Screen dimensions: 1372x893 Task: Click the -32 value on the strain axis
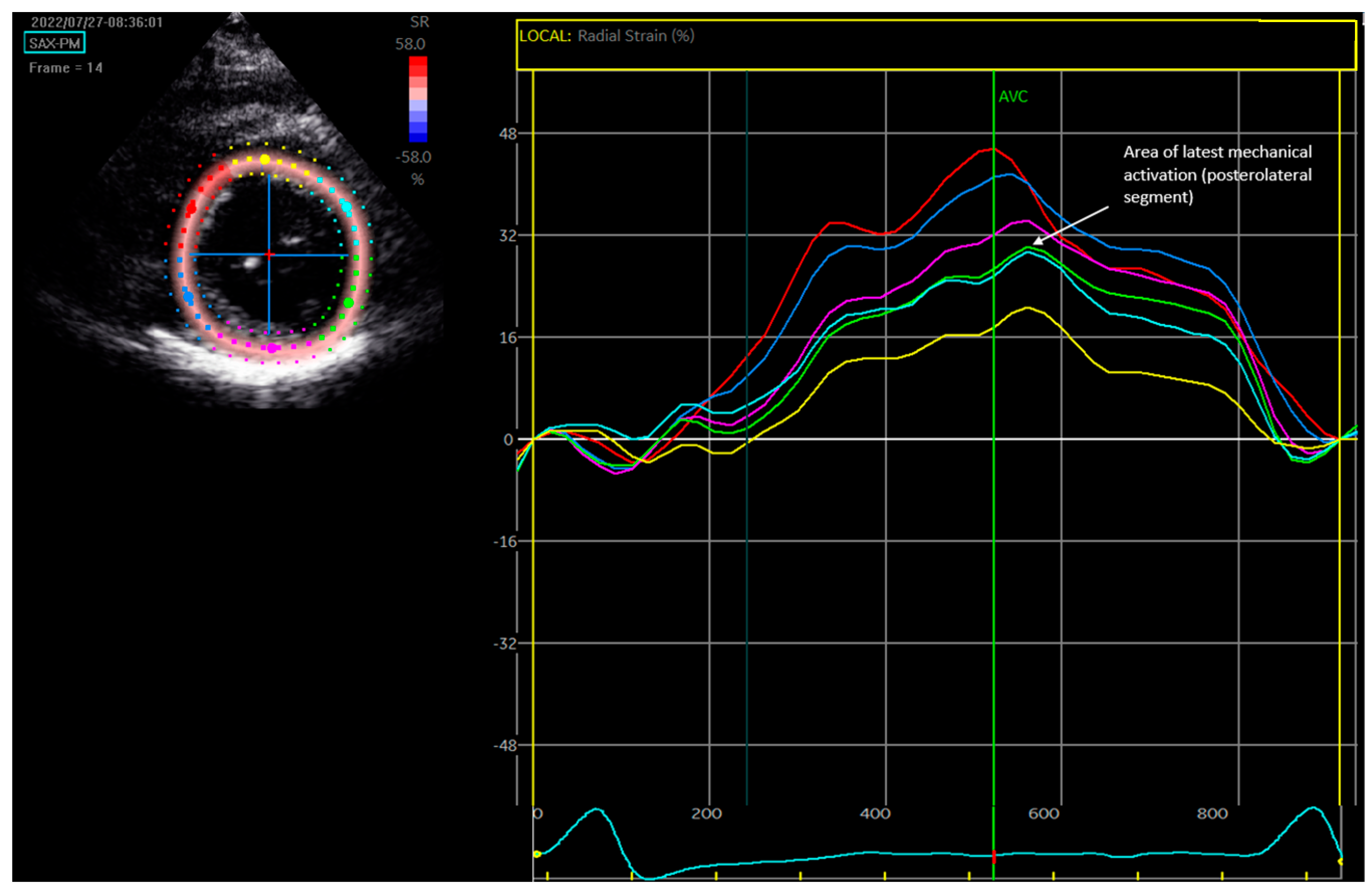(x=505, y=644)
